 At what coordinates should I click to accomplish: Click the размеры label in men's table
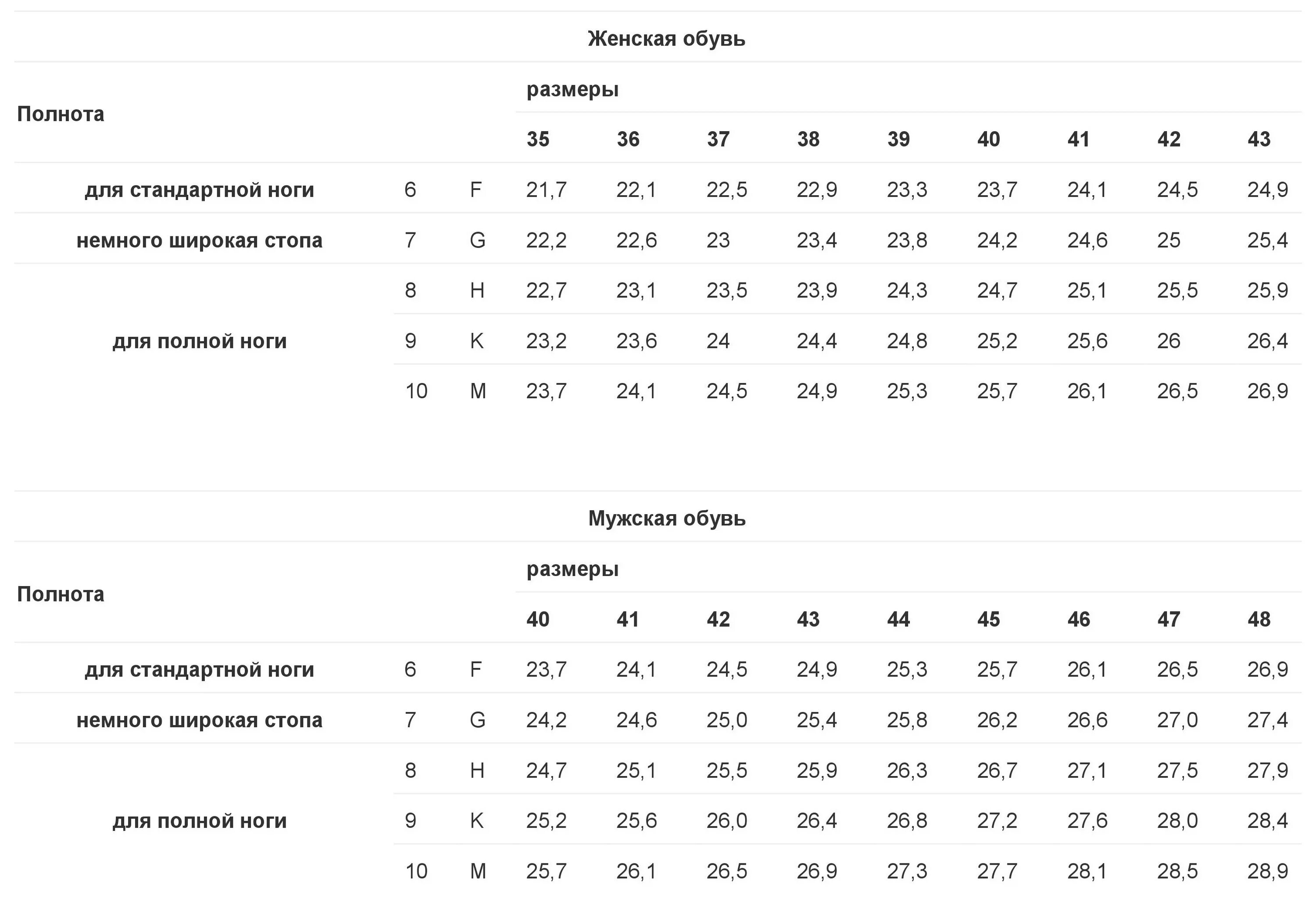click(572, 569)
